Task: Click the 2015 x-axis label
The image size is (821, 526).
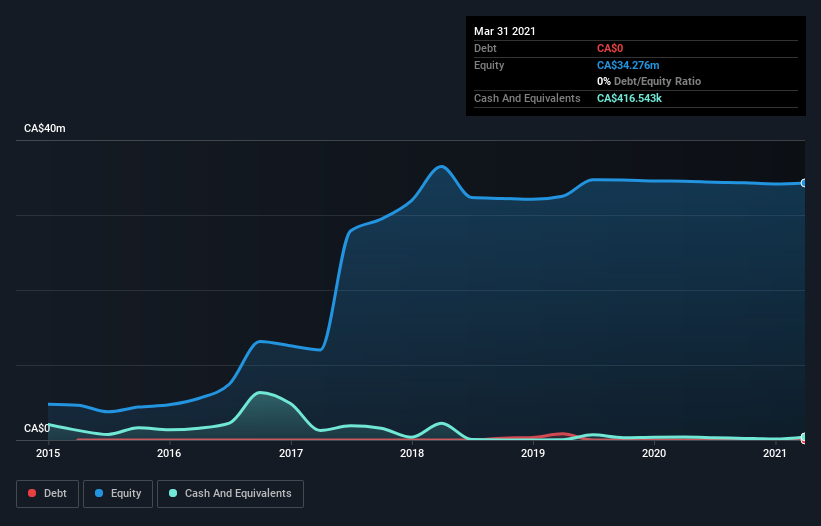Action: click(48, 453)
